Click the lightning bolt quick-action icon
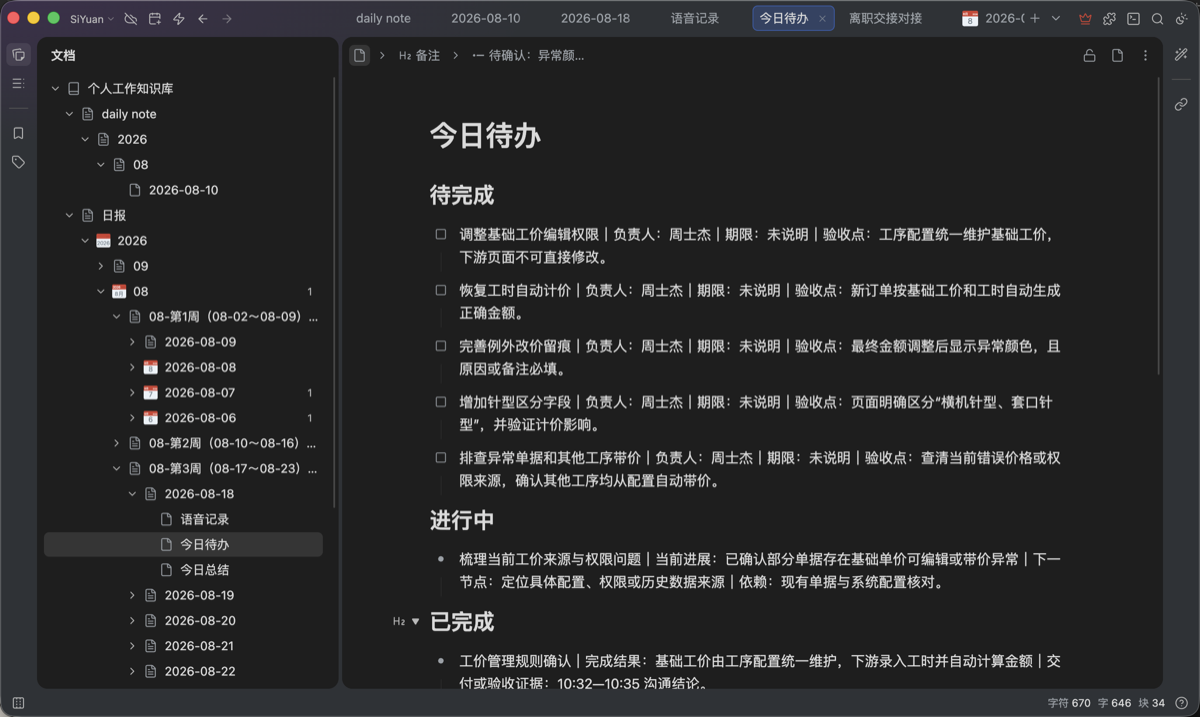Viewport: 1200px width, 717px height. click(x=179, y=19)
